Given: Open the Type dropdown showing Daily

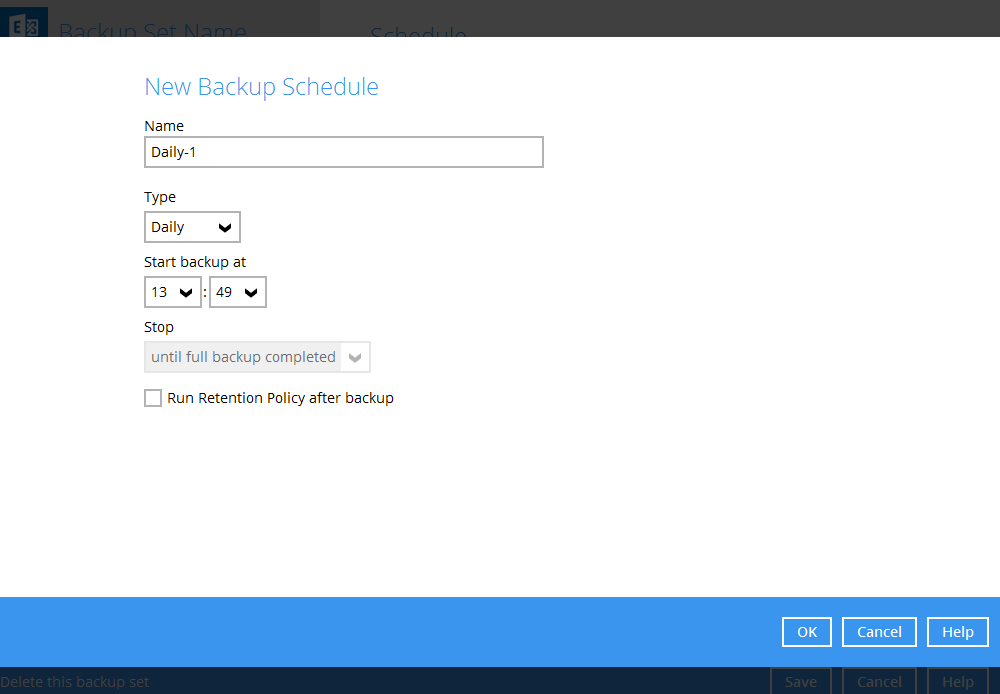Looking at the screenshot, I should (x=192, y=227).
